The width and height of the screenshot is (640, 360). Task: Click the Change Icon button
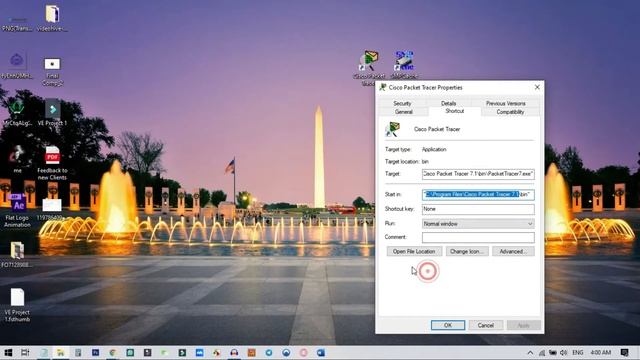coord(467,251)
